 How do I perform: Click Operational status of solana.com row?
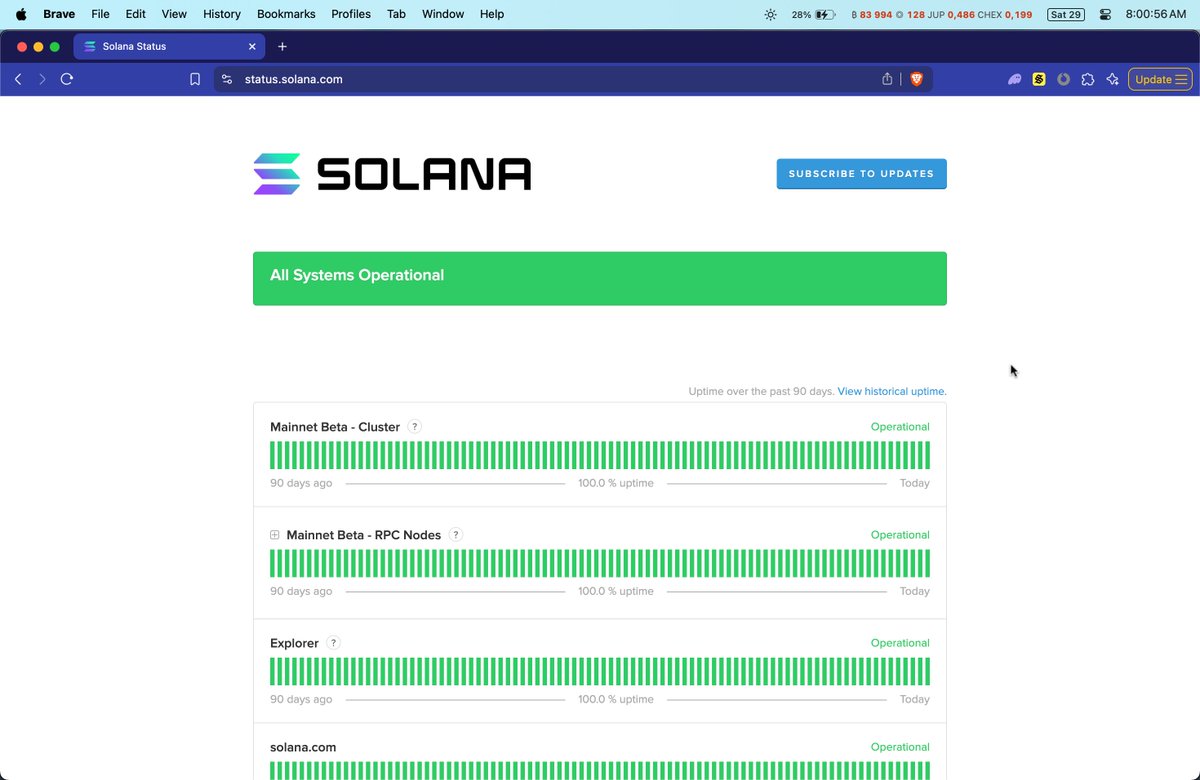[900, 747]
